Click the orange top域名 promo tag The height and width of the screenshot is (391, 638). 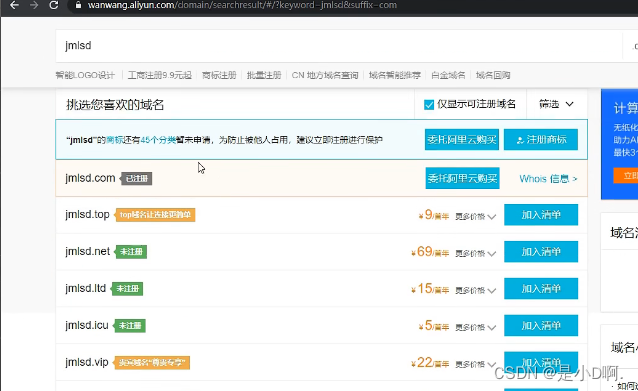coord(155,214)
